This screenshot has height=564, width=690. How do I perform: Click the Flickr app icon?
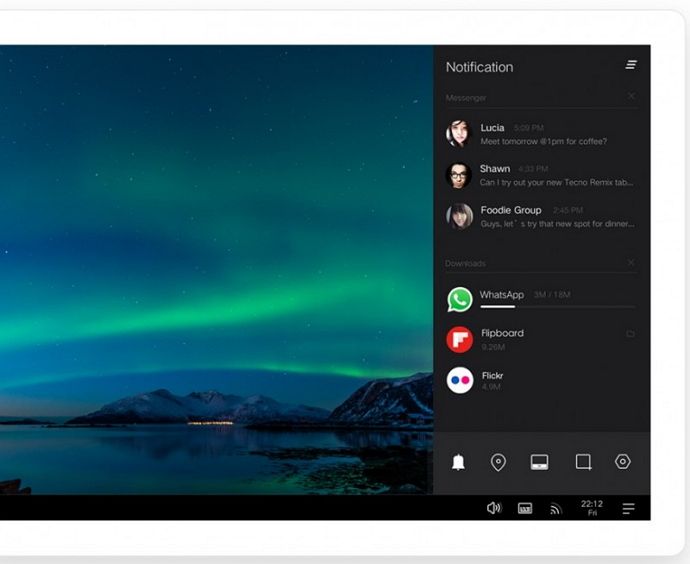point(460,380)
